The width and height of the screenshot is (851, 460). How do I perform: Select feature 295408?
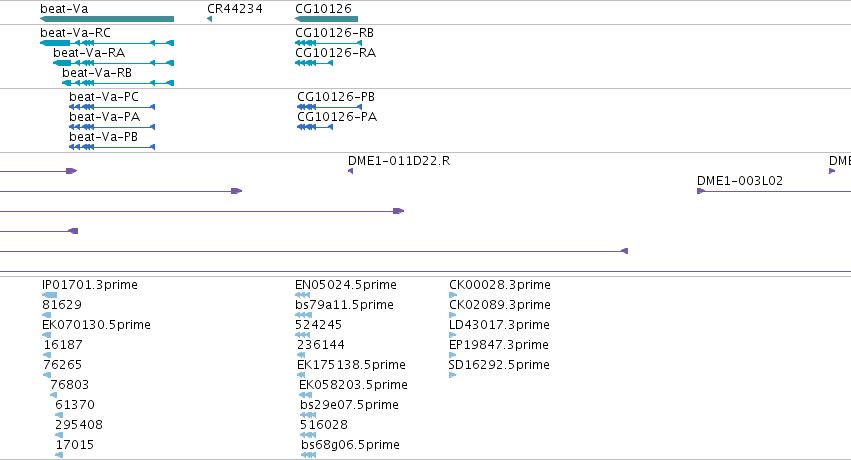tap(79, 425)
